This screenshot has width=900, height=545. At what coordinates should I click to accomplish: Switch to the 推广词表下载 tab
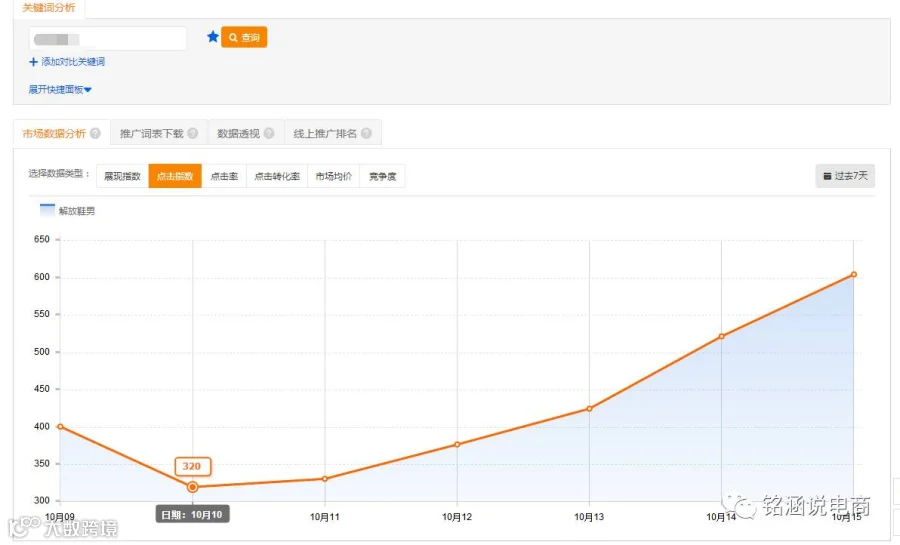pos(151,134)
